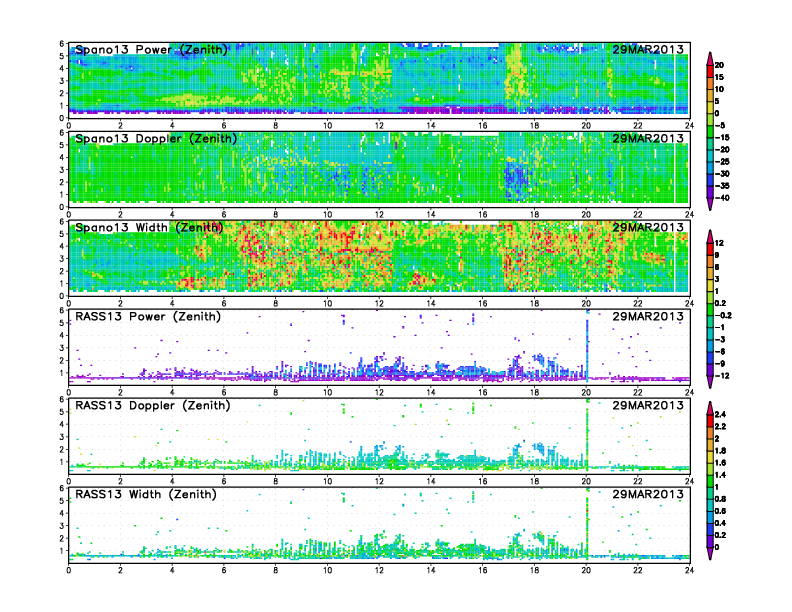Click 29MAR2013 date in Spano13 Width panel

tap(648, 227)
